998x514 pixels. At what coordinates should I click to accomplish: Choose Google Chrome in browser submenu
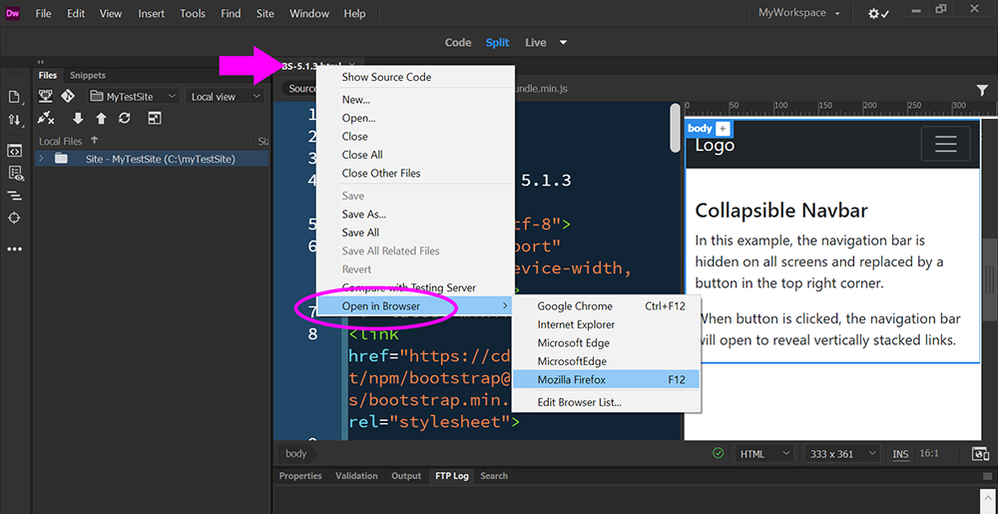point(606,306)
